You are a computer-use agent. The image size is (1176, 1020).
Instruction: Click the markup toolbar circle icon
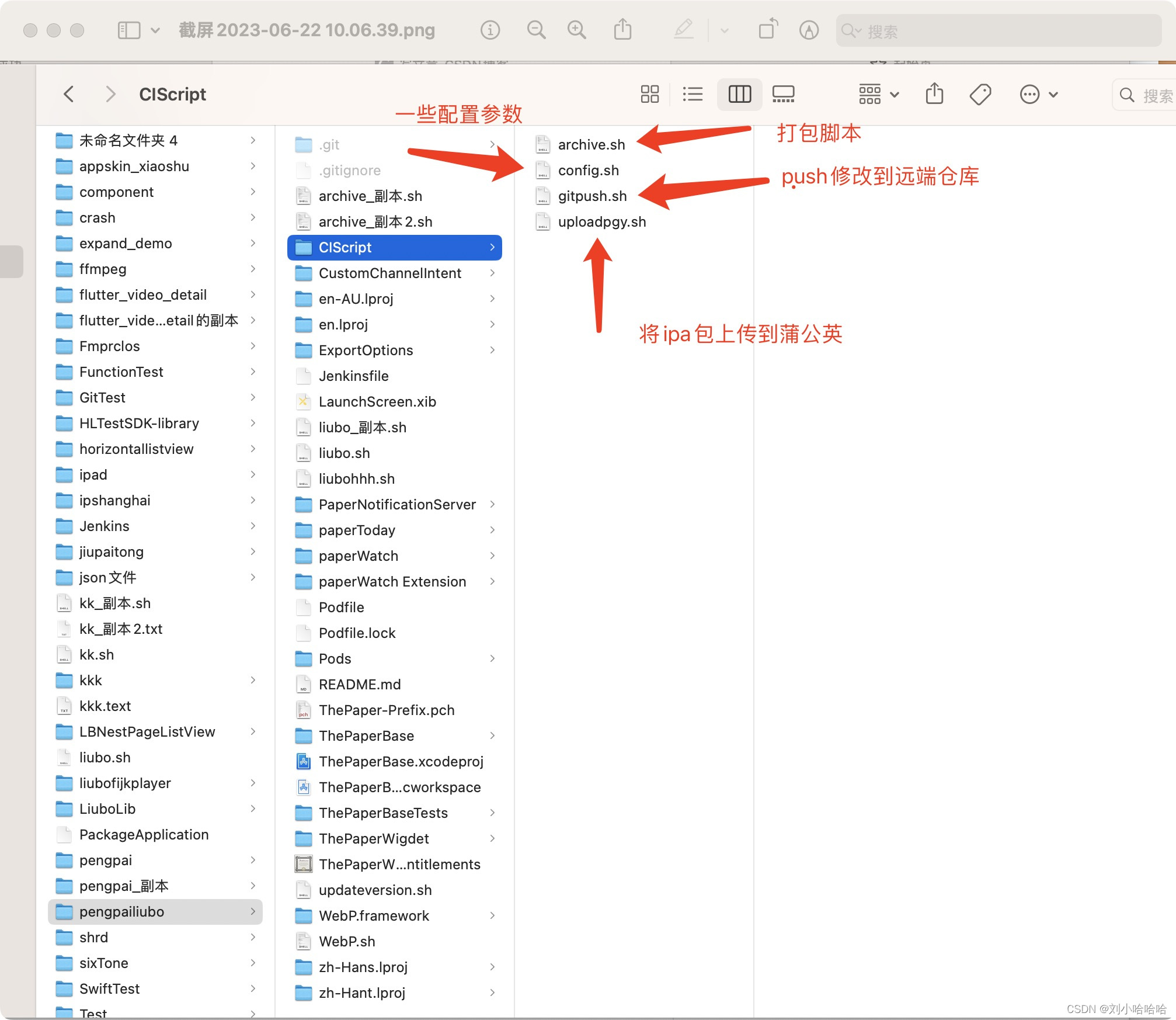809,30
